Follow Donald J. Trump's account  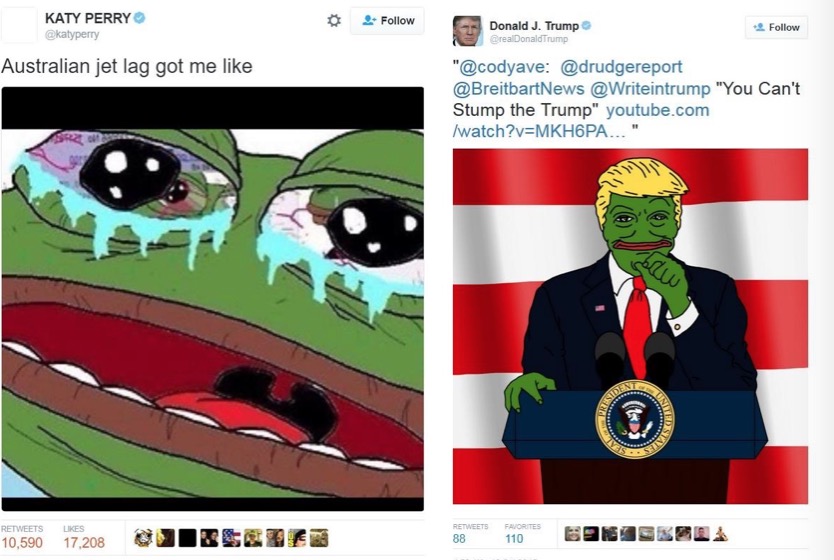click(x=777, y=27)
